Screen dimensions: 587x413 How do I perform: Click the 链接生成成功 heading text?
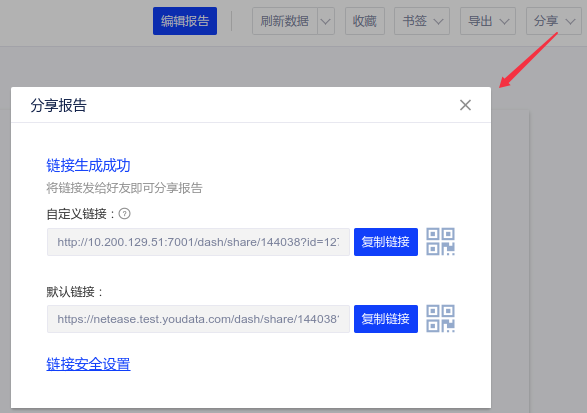coord(88,165)
